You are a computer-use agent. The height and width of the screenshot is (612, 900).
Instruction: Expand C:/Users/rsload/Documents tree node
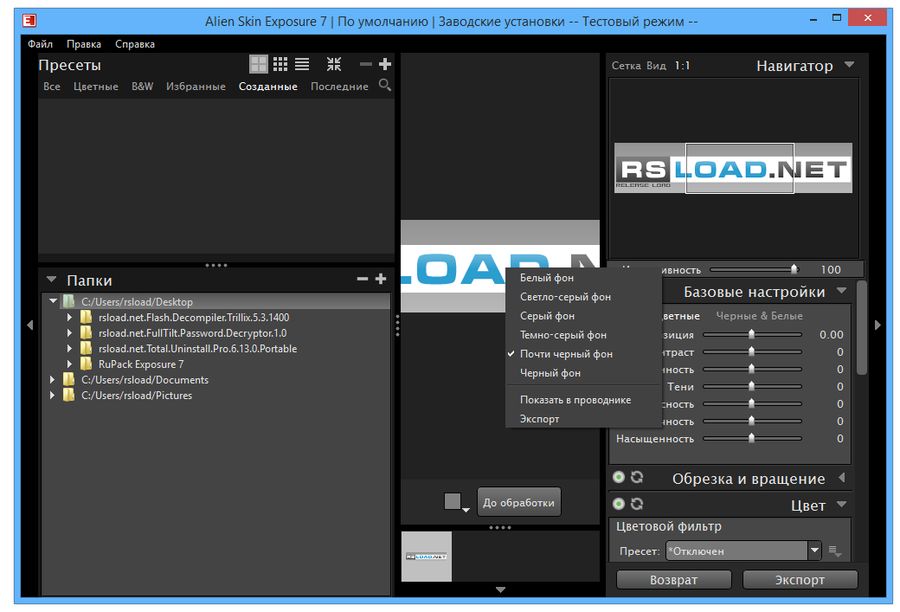pyautogui.click(x=52, y=379)
